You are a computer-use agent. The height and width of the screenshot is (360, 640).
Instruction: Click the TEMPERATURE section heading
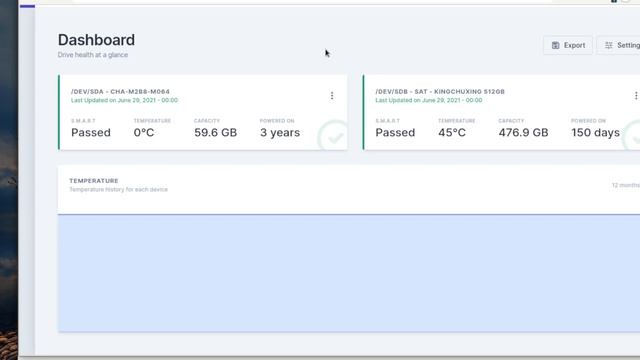pyautogui.click(x=94, y=180)
